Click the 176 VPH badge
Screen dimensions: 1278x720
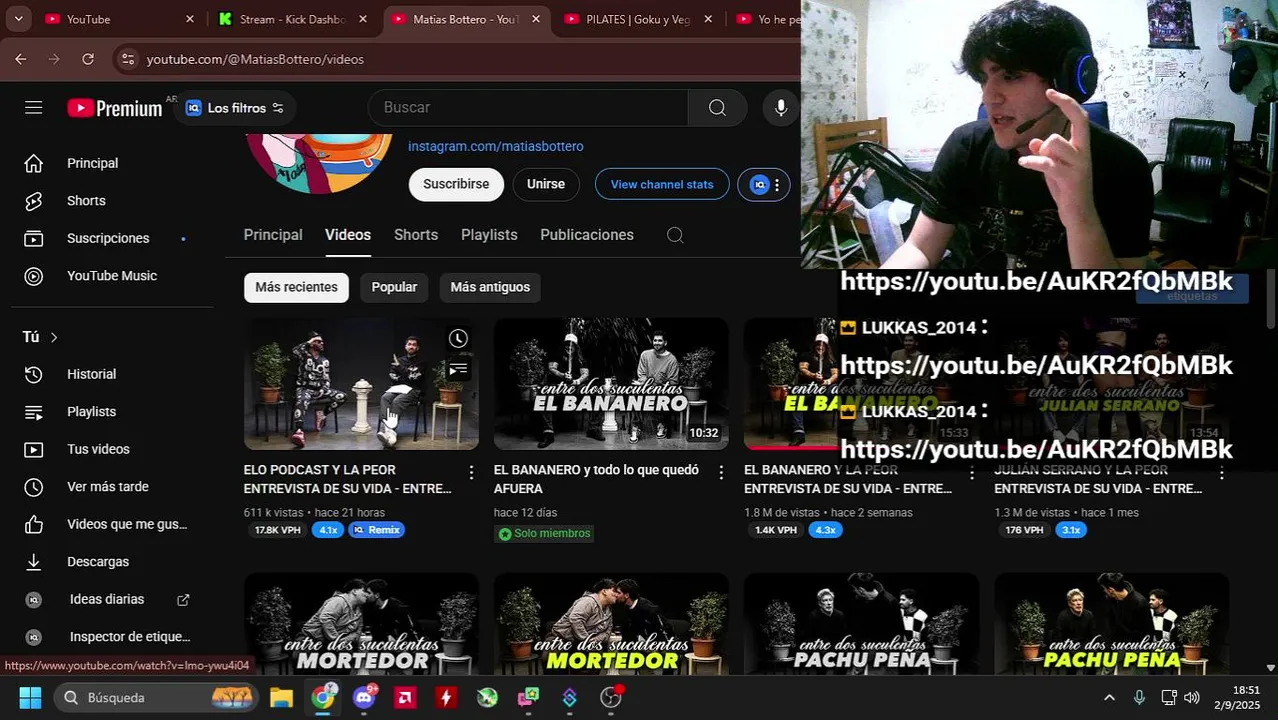tap(1025, 530)
